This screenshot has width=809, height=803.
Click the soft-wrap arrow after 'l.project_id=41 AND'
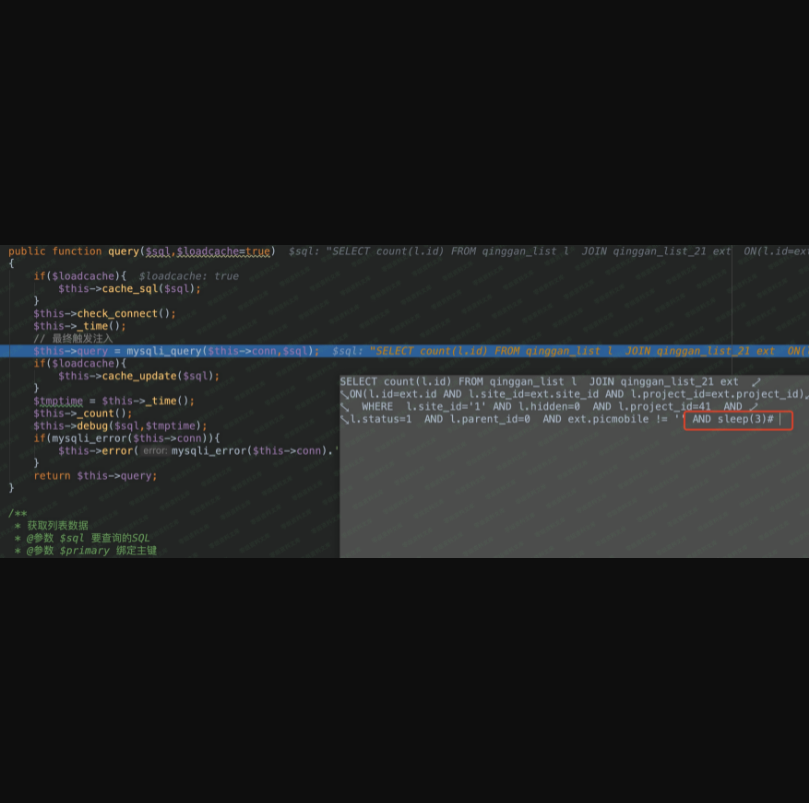coord(754,407)
